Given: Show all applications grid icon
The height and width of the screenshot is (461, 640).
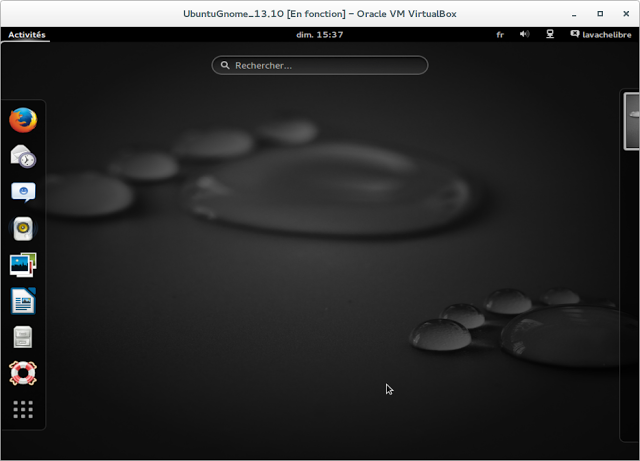Looking at the screenshot, I should coord(23,409).
